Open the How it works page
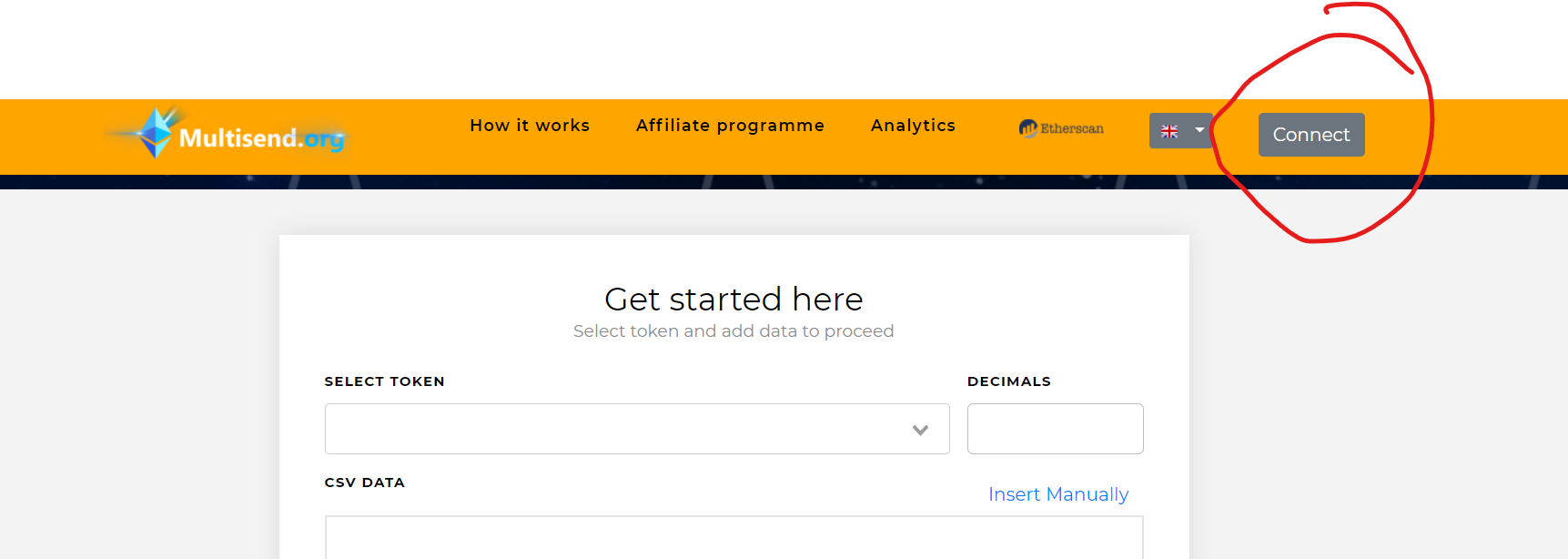The image size is (1568, 559). click(x=530, y=126)
